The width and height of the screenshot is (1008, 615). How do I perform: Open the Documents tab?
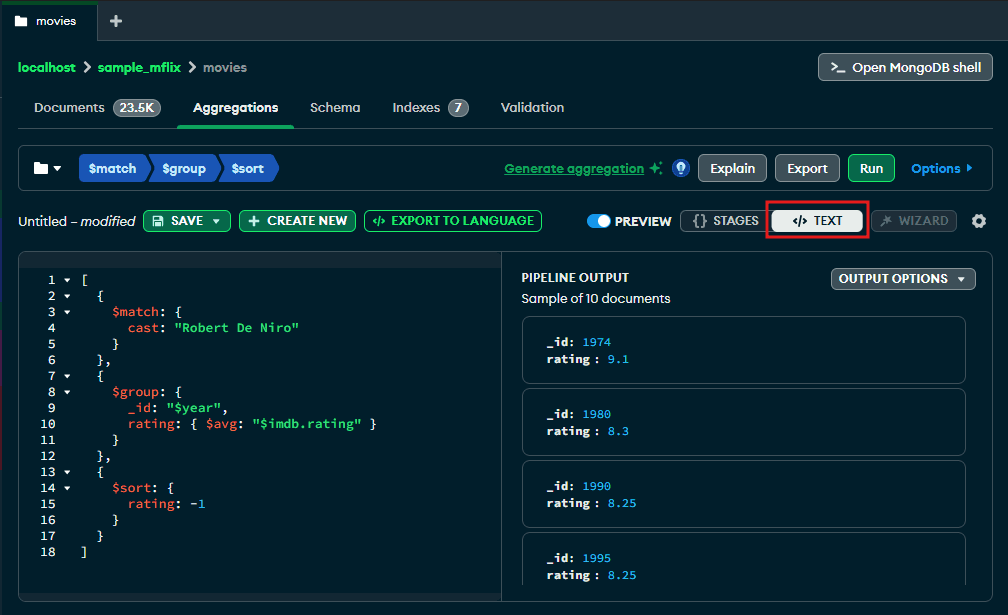[x=69, y=107]
